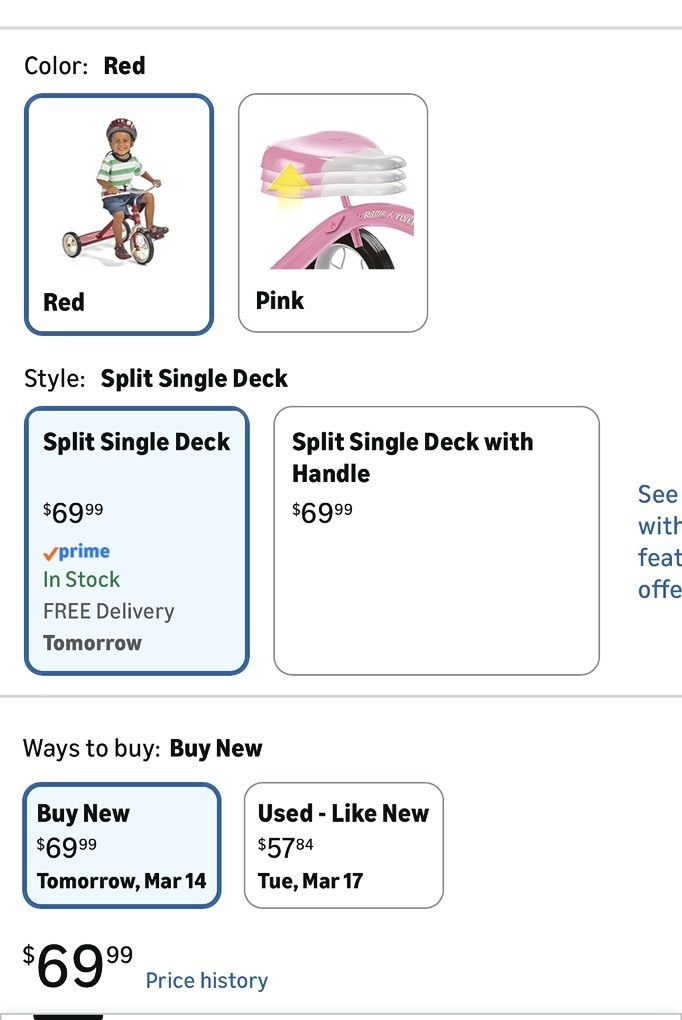Image resolution: width=682 pixels, height=1020 pixels.
Task: Select the Used - Like New option
Action: pos(343,845)
